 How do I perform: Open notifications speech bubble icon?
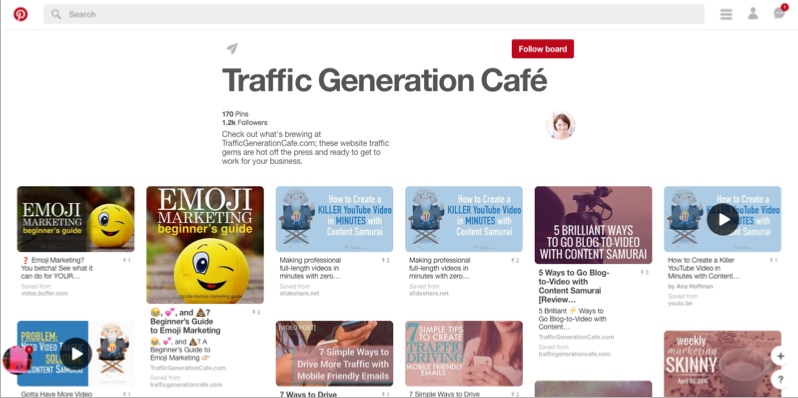click(x=780, y=13)
